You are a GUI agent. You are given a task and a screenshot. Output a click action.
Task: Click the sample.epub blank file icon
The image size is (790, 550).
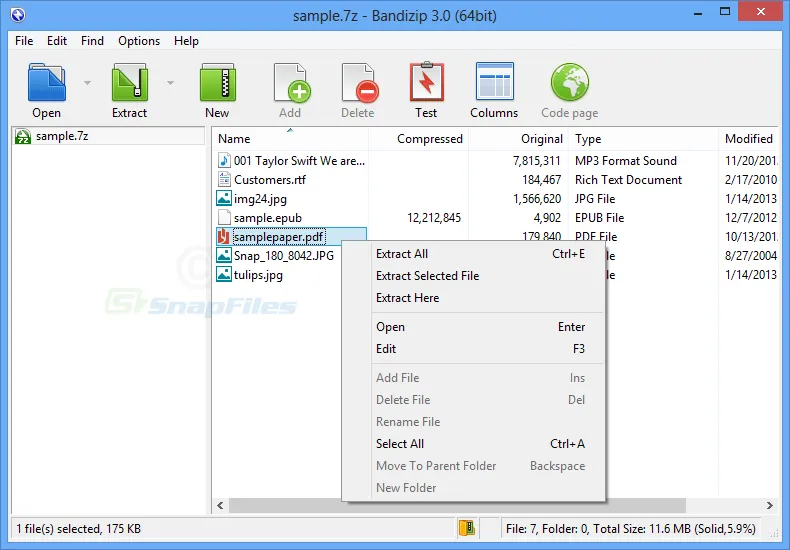click(224, 217)
